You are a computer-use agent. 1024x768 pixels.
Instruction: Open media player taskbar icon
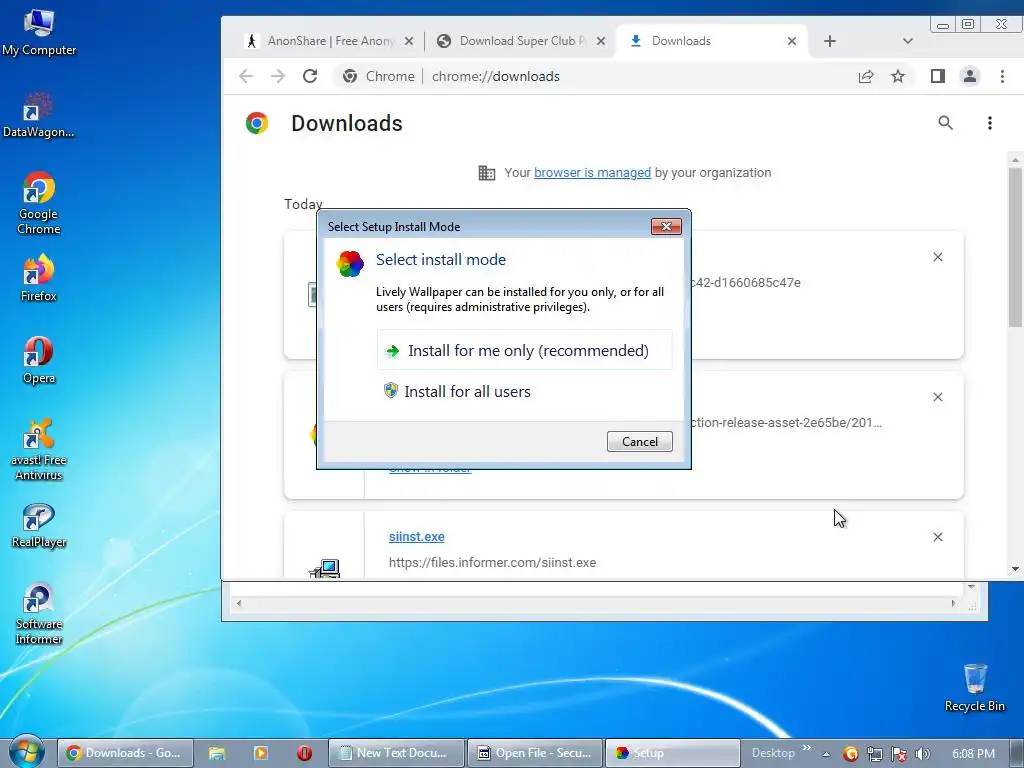[261, 753]
